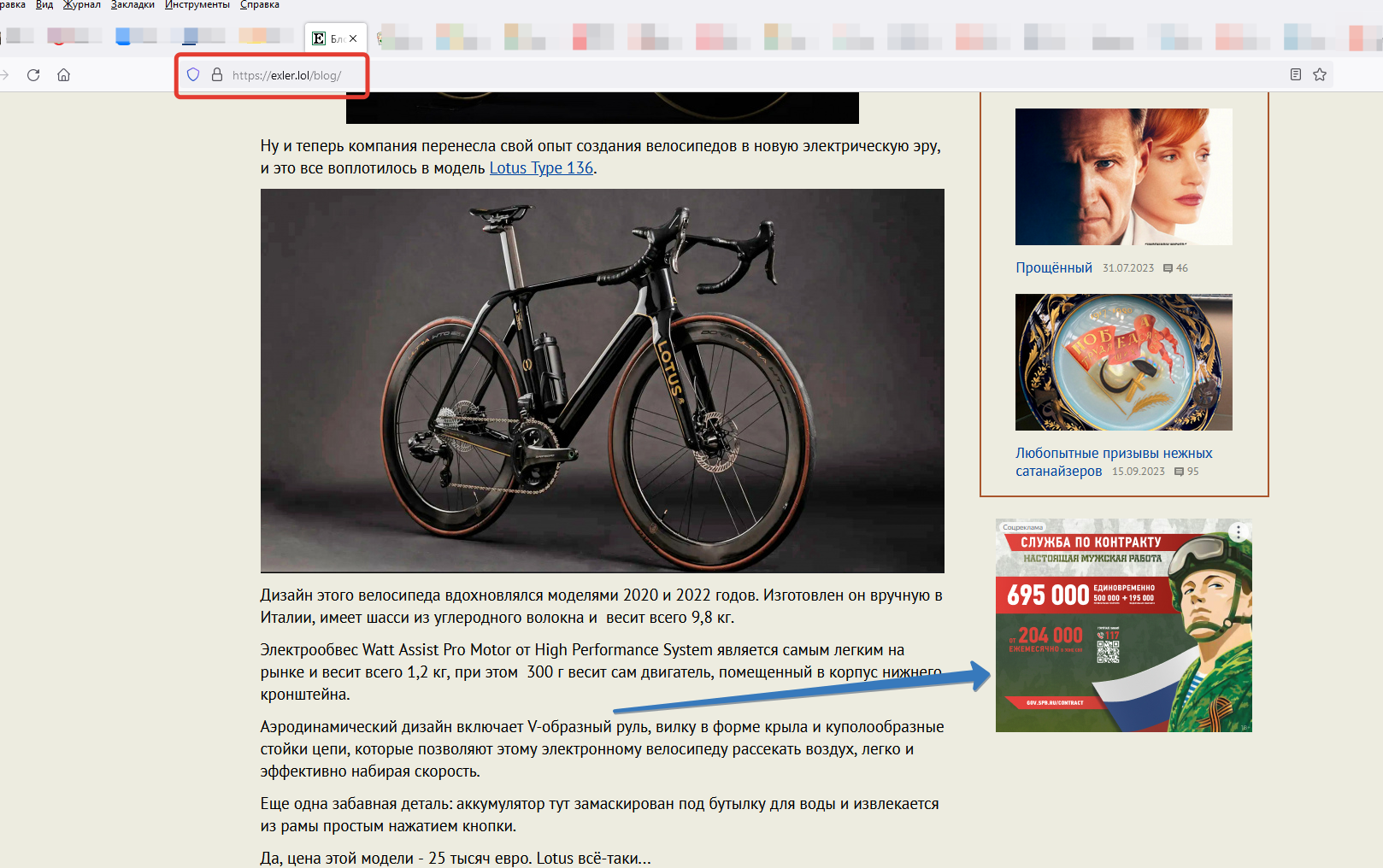This screenshot has height=868, width=1383.
Task: Click the Lotus bicycle photo
Action: 602,380
